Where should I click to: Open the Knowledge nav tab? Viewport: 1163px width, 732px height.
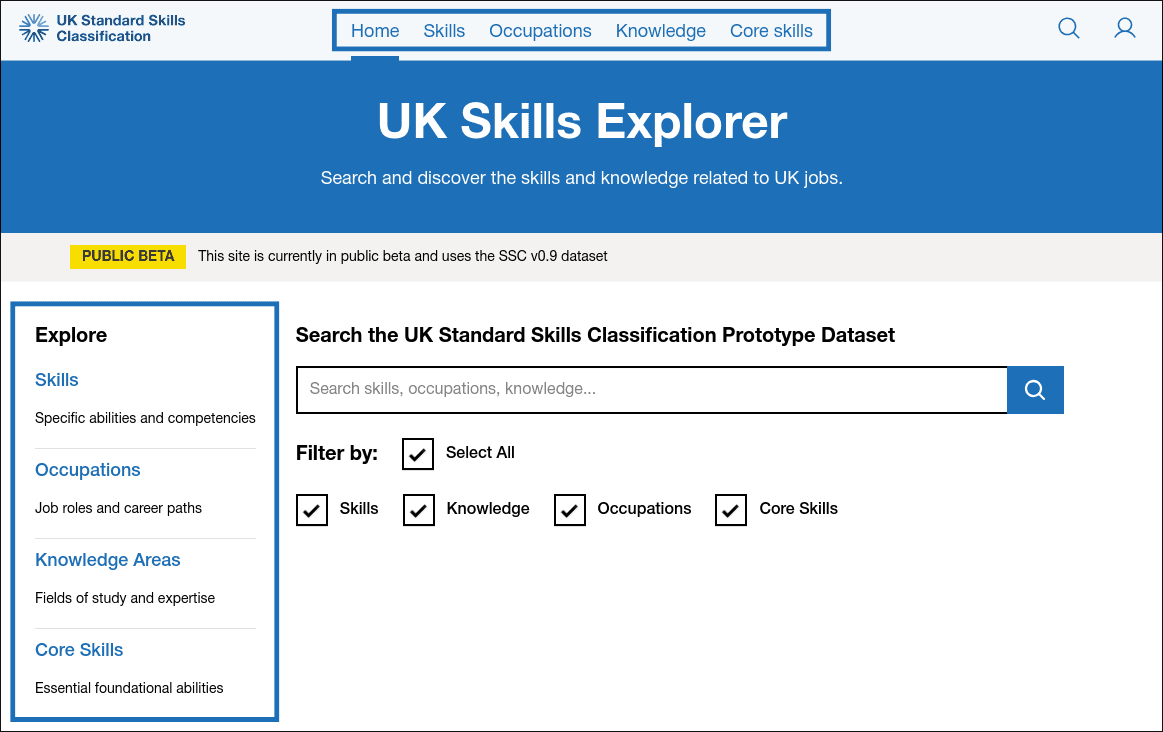660,30
